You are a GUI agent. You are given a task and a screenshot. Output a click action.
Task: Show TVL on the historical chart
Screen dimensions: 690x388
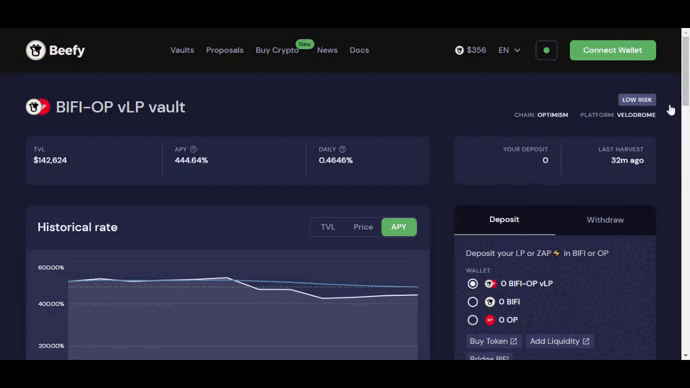(328, 227)
